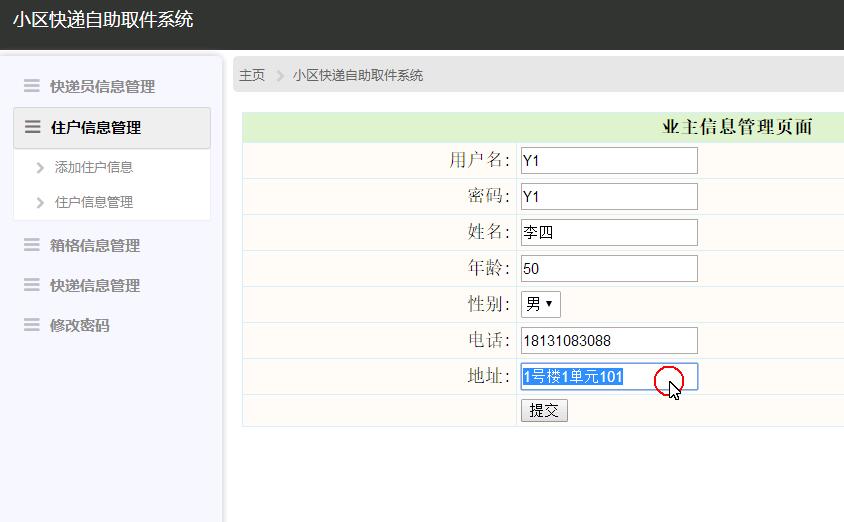Click the 小区快递自助取件系统 header title
The width and height of the screenshot is (844, 522).
[x=103, y=19]
